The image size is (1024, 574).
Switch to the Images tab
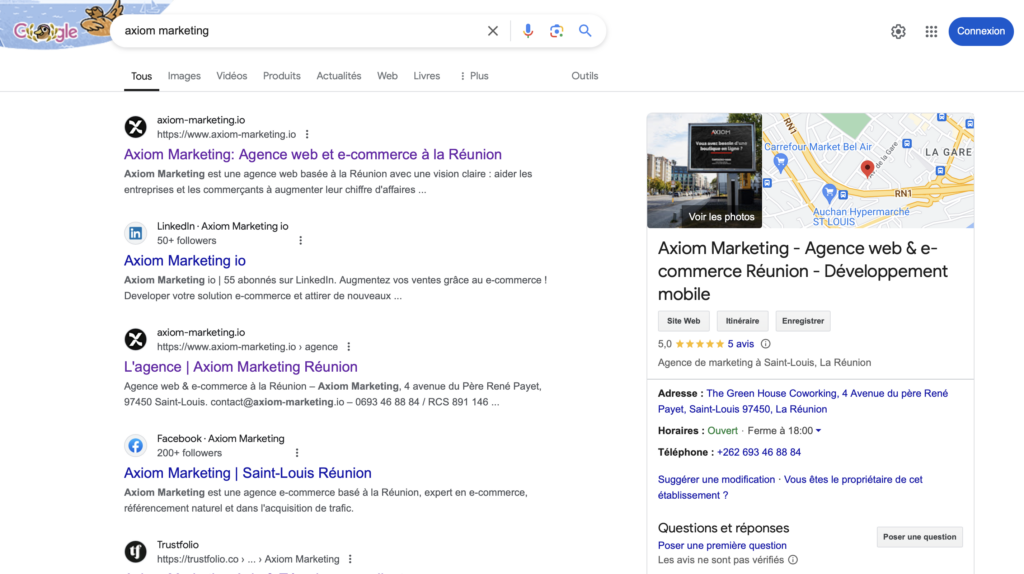point(184,76)
